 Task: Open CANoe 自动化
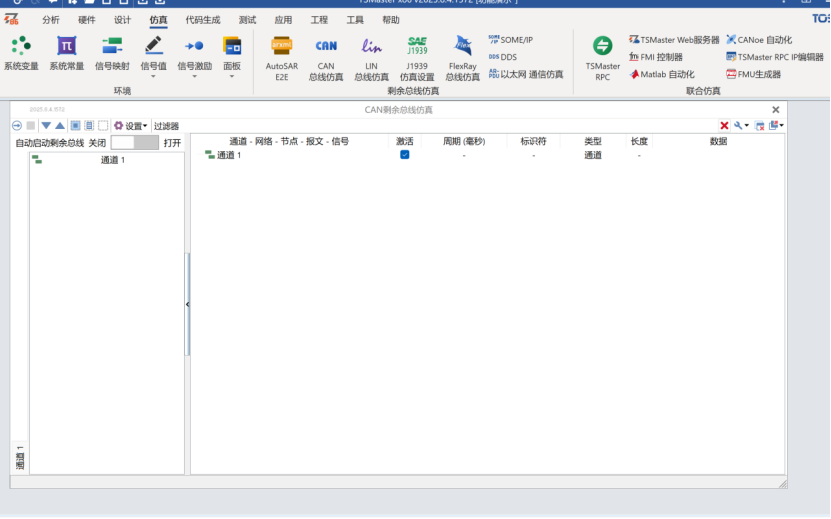759,40
